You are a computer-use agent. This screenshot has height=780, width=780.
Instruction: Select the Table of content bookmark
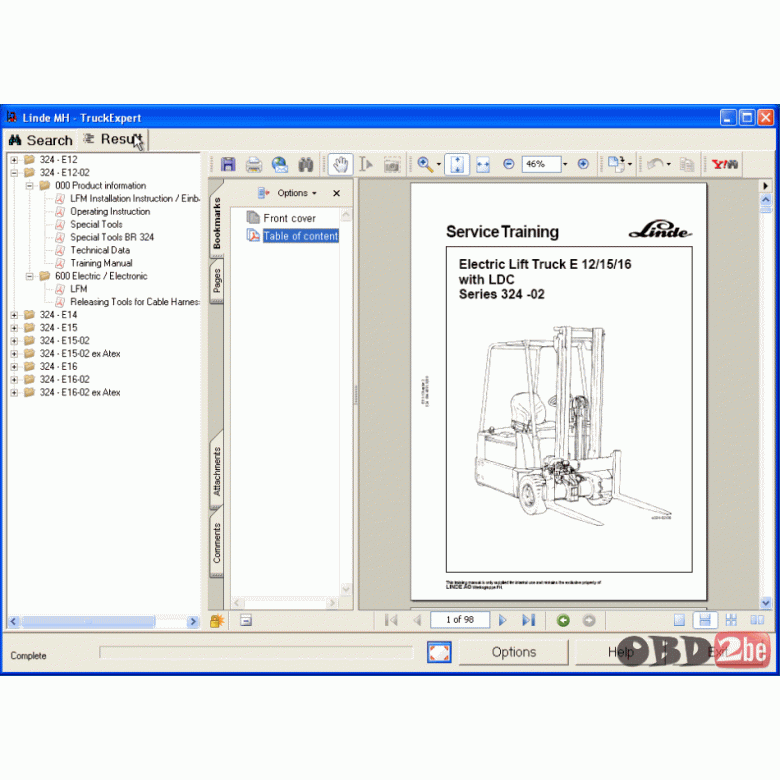(x=300, y=236)
